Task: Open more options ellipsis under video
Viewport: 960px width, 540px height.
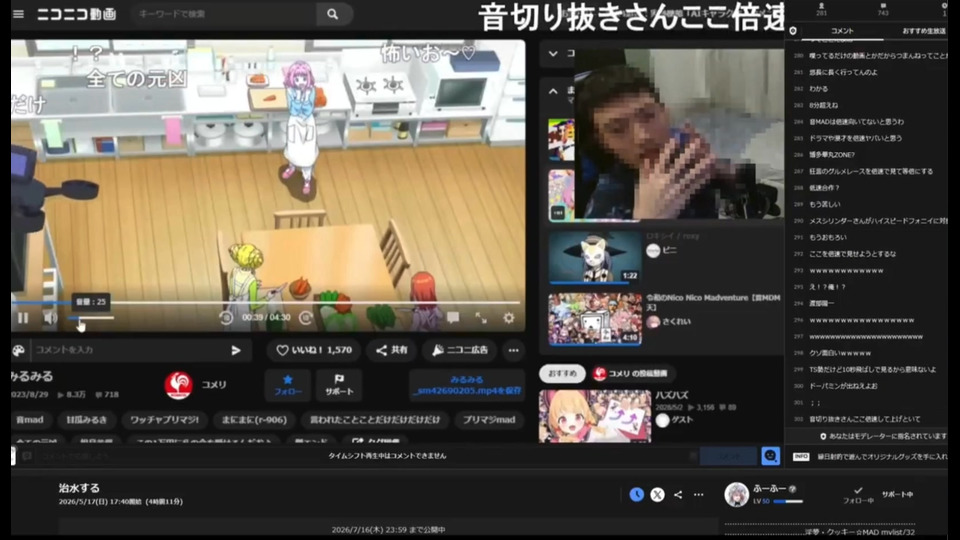Action: click(514, 350)
